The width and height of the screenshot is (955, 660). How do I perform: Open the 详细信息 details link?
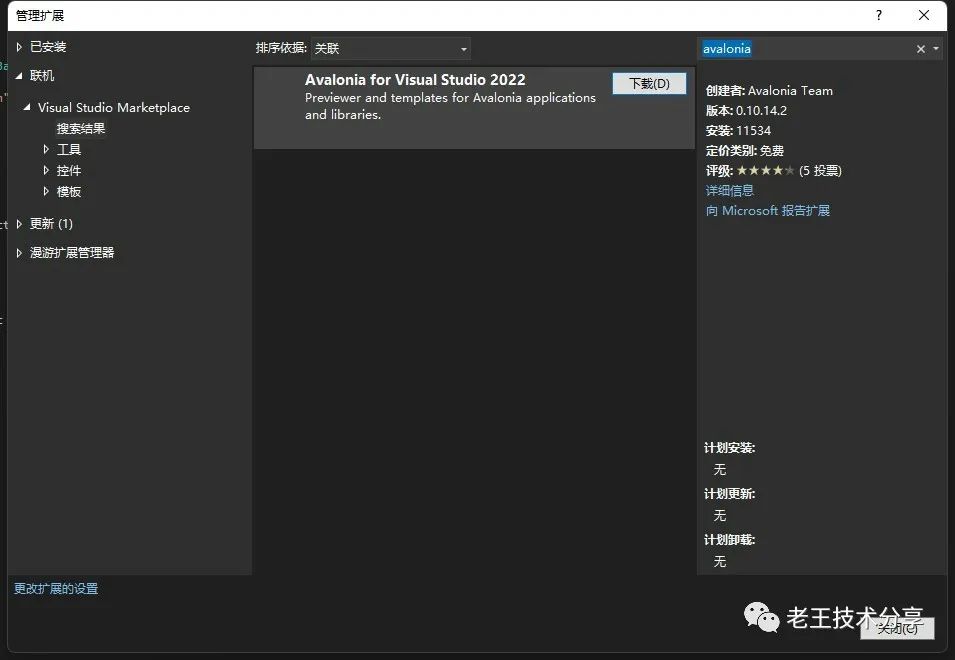[730, 191]
